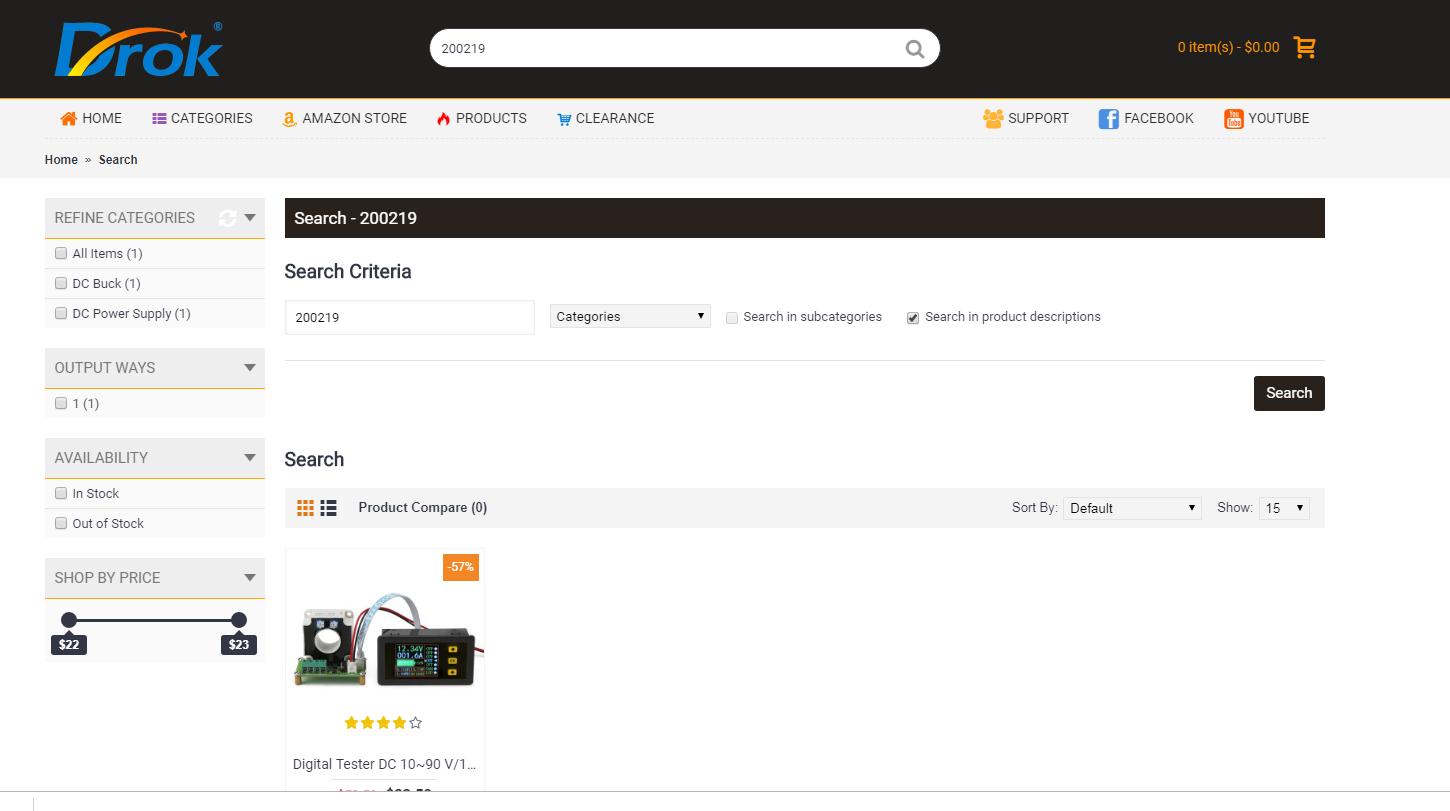Open the shopping cart icon
The height and width of the screenshot is (811, 1450).
(1304, 47)
